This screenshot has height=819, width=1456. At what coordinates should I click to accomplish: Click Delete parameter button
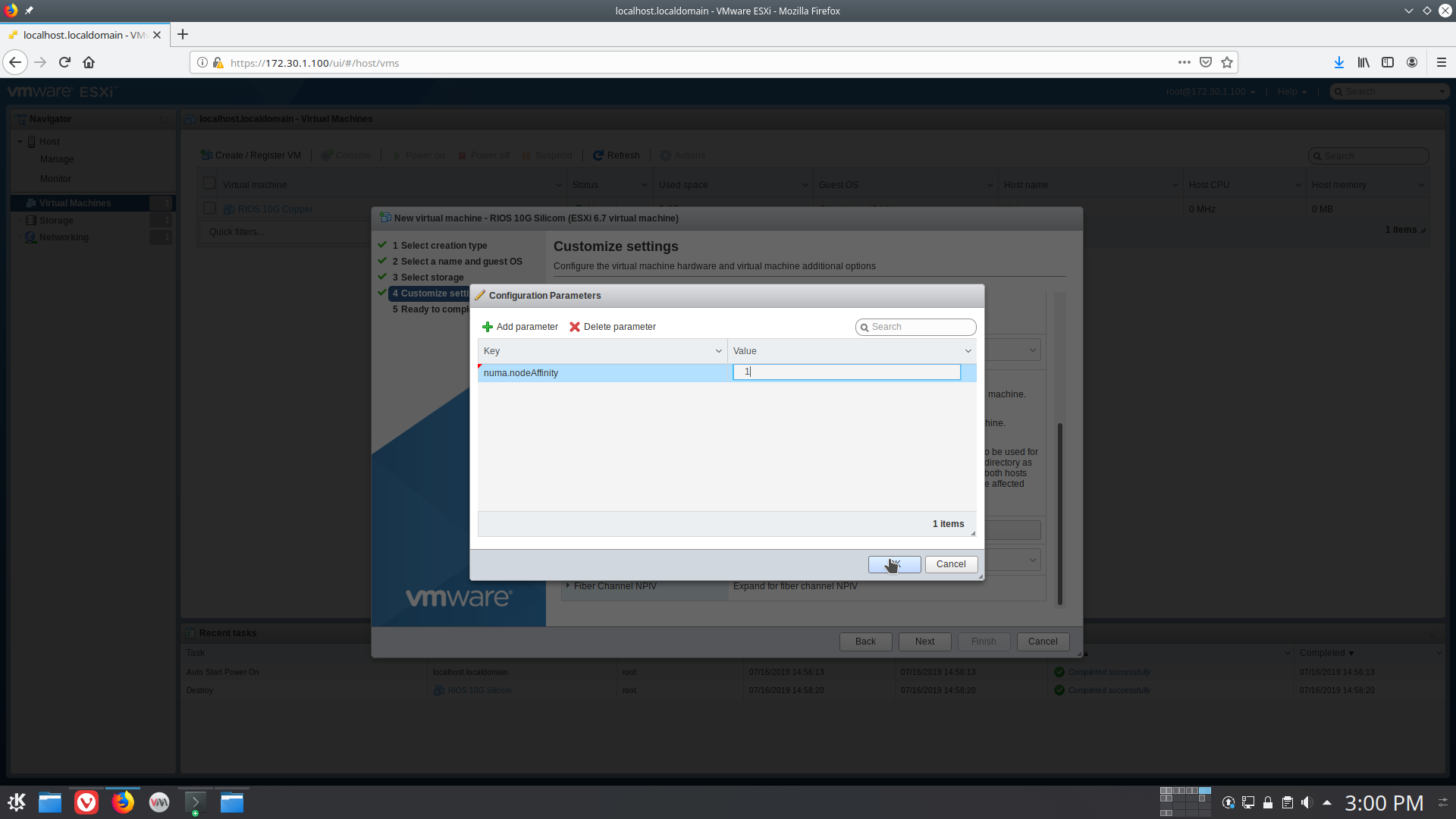point(613,327)
